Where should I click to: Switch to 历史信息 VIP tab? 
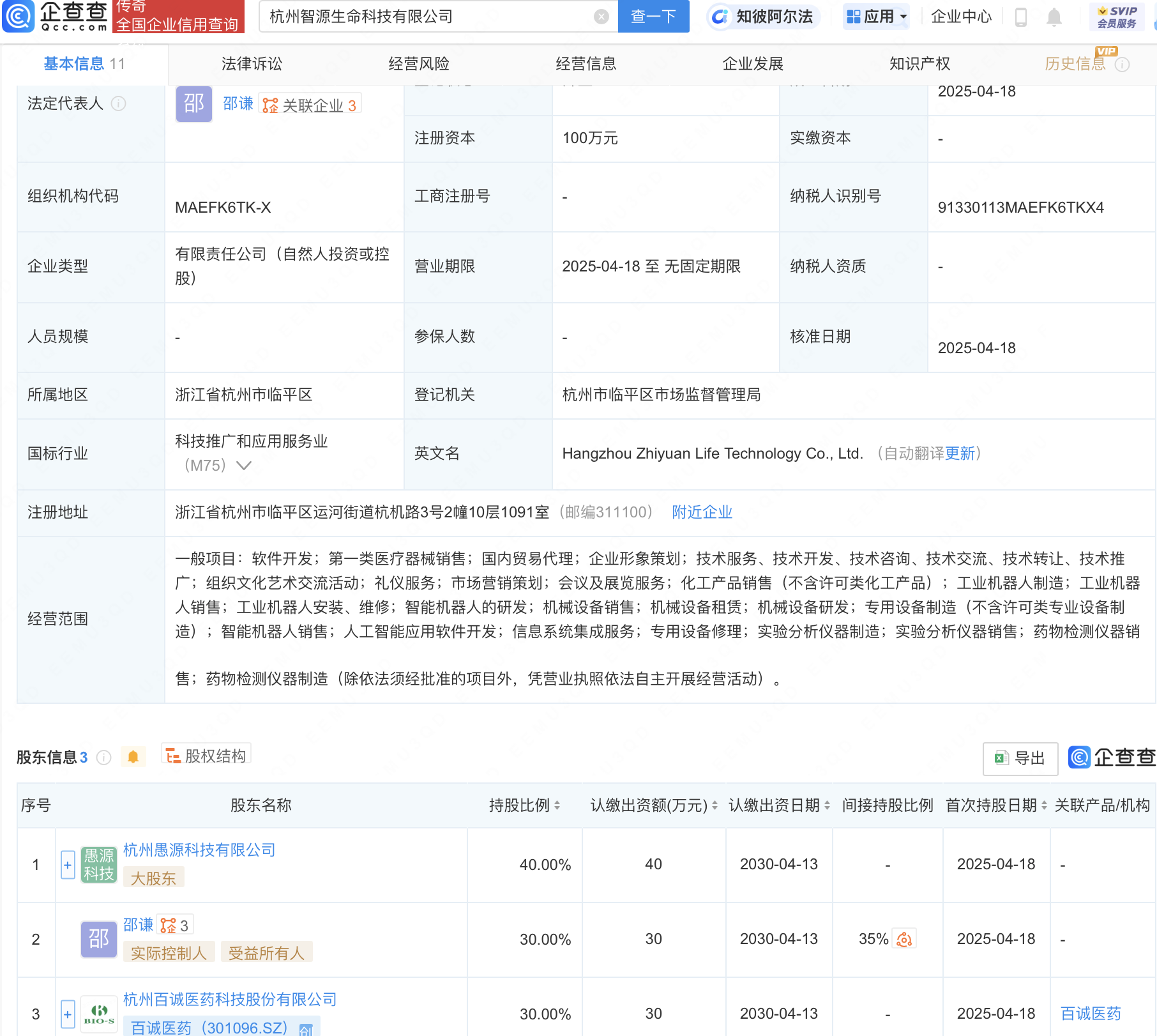[x=1075, y=64]
